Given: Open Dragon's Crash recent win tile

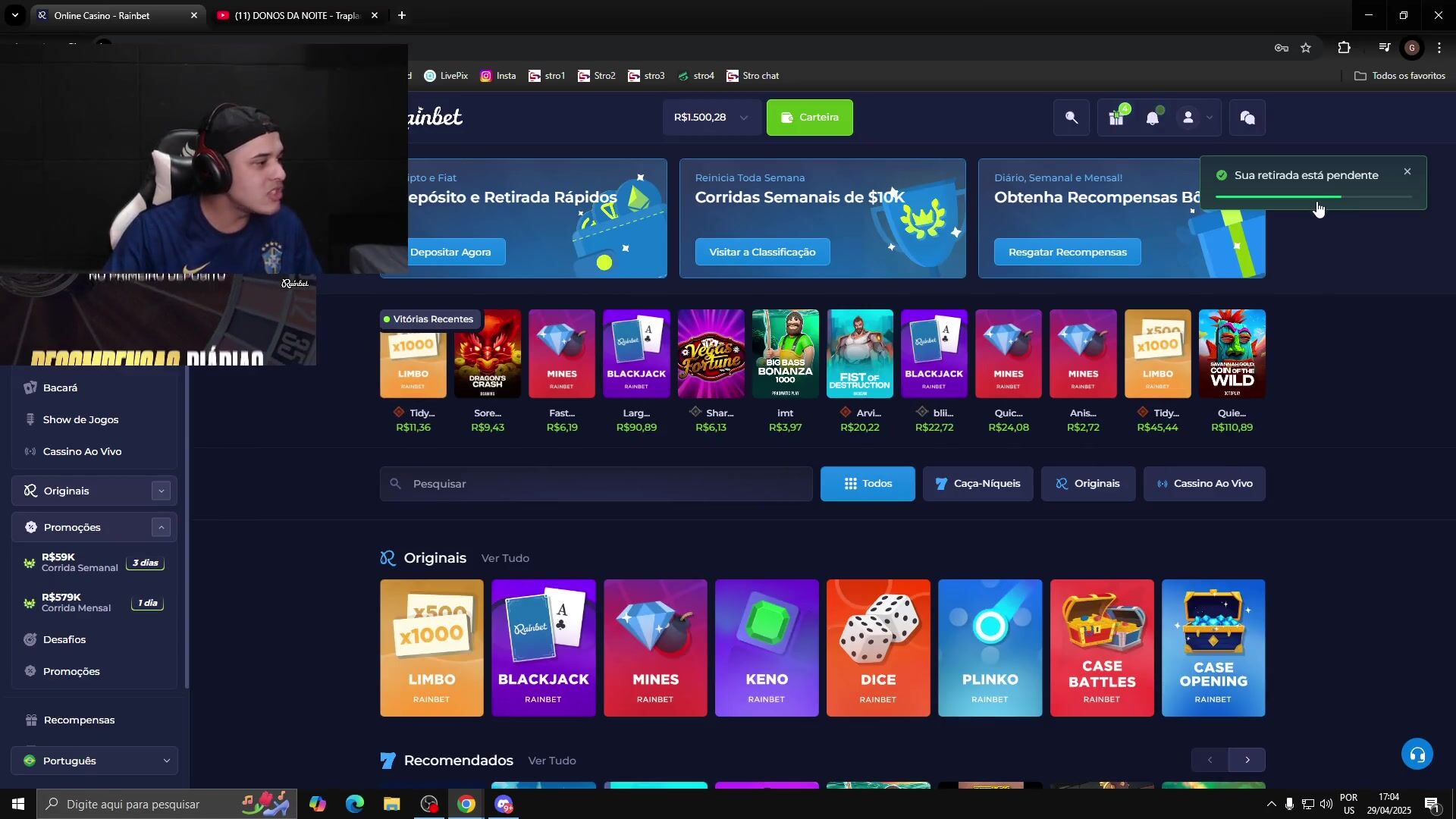Looking at the screenshot, I should tap(487, 353).
